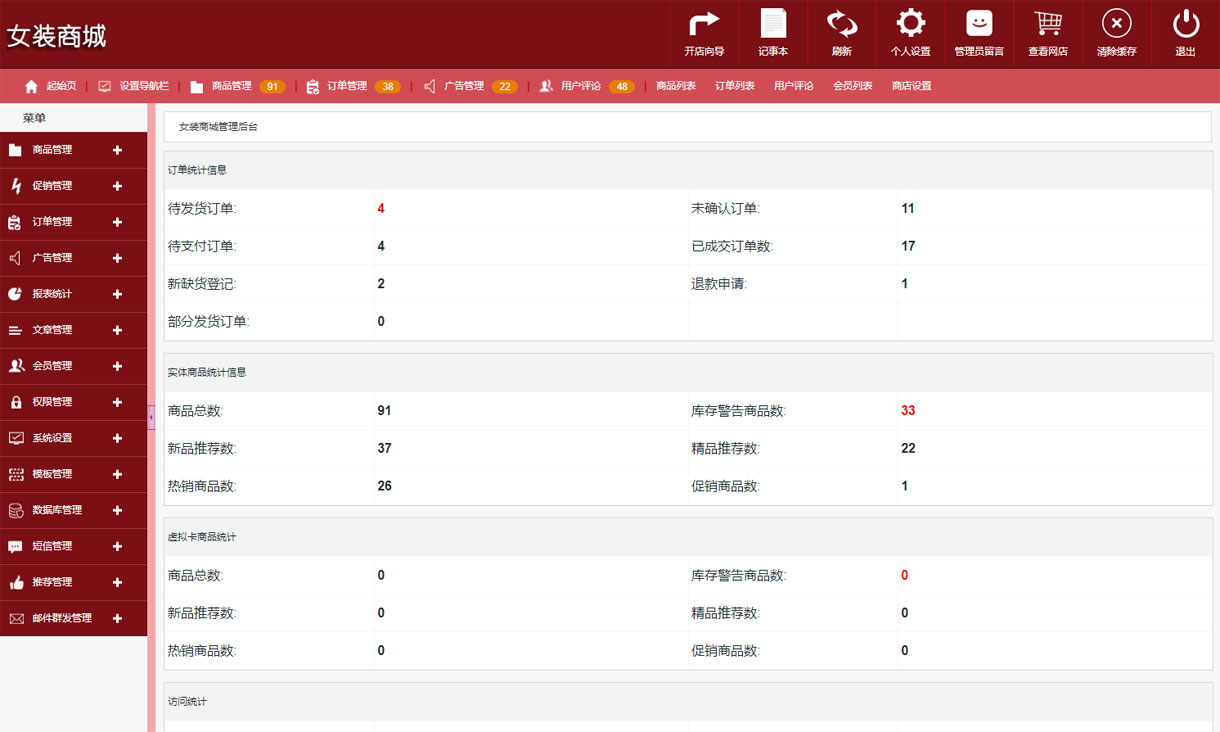This screenshot has width=1220, height=732.
Task: Click the 查看网店 shopping cart icon
Action: [1048, 23]
